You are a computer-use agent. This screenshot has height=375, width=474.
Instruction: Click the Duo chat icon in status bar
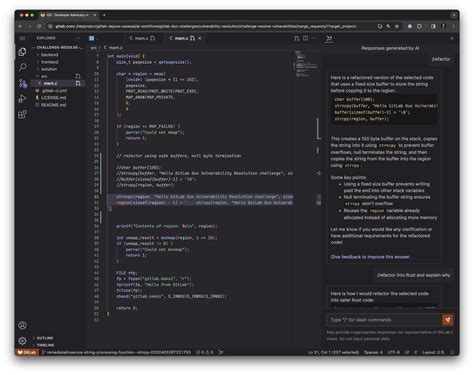pyautogui.click(x=221, y=352)
